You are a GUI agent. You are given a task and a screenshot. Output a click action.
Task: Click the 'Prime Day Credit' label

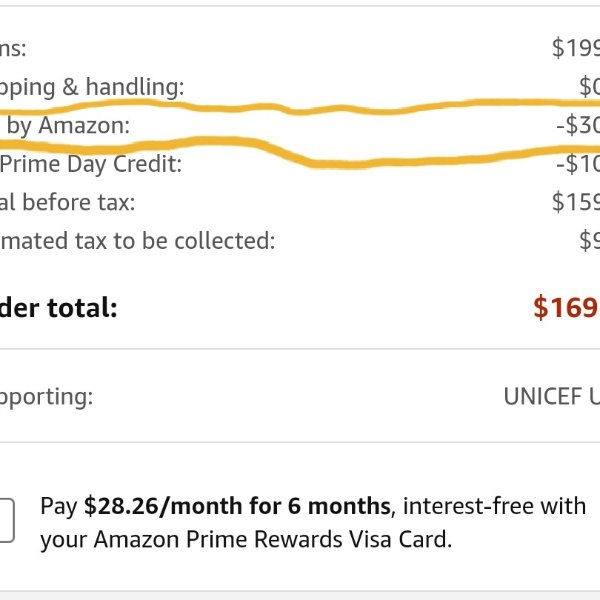pos(91,165)
